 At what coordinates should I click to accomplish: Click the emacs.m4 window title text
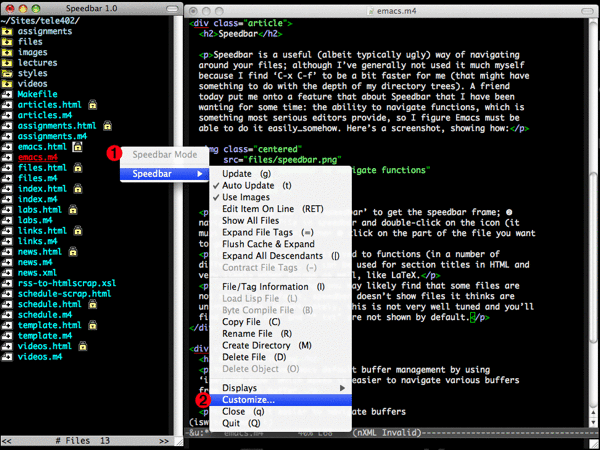click(x=396, y=11)
